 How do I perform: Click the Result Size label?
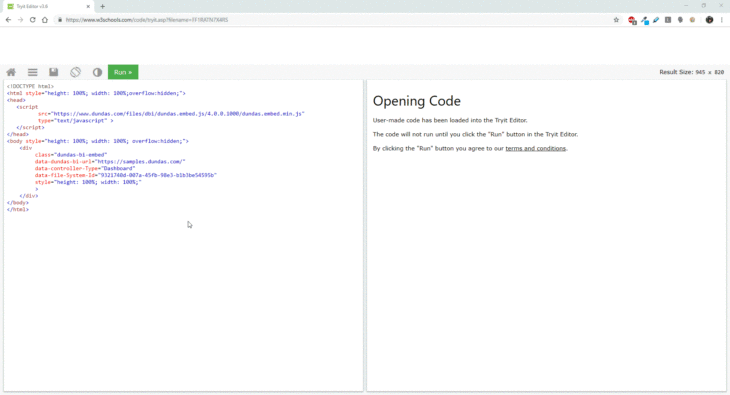(x=691, y=72)
